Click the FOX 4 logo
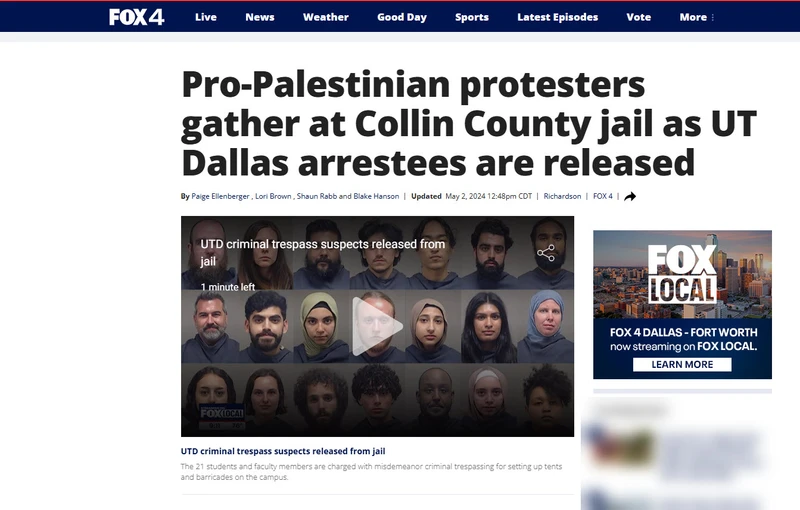Viewport: 800px width, 510px height. (x=136, y=17)
